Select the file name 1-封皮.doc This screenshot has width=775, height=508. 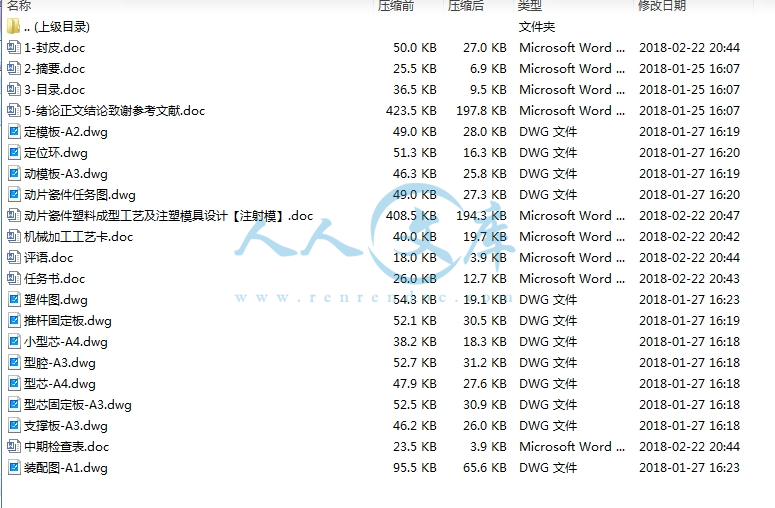pos(54,48)
